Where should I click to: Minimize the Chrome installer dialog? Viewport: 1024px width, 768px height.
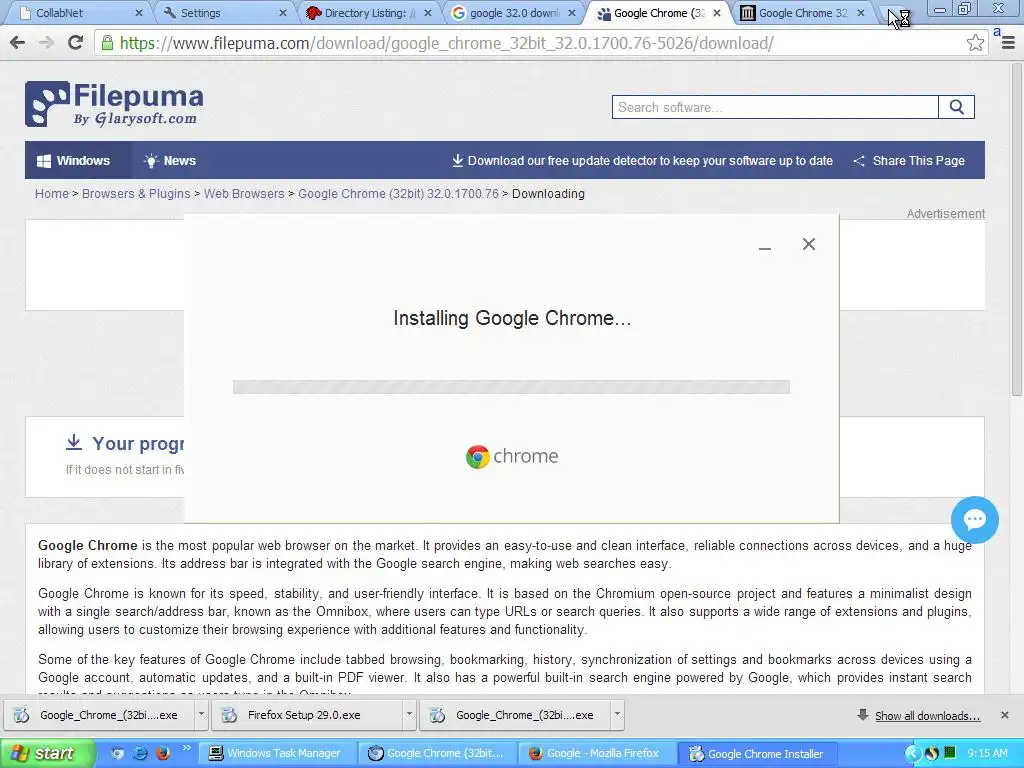(765, 247)
